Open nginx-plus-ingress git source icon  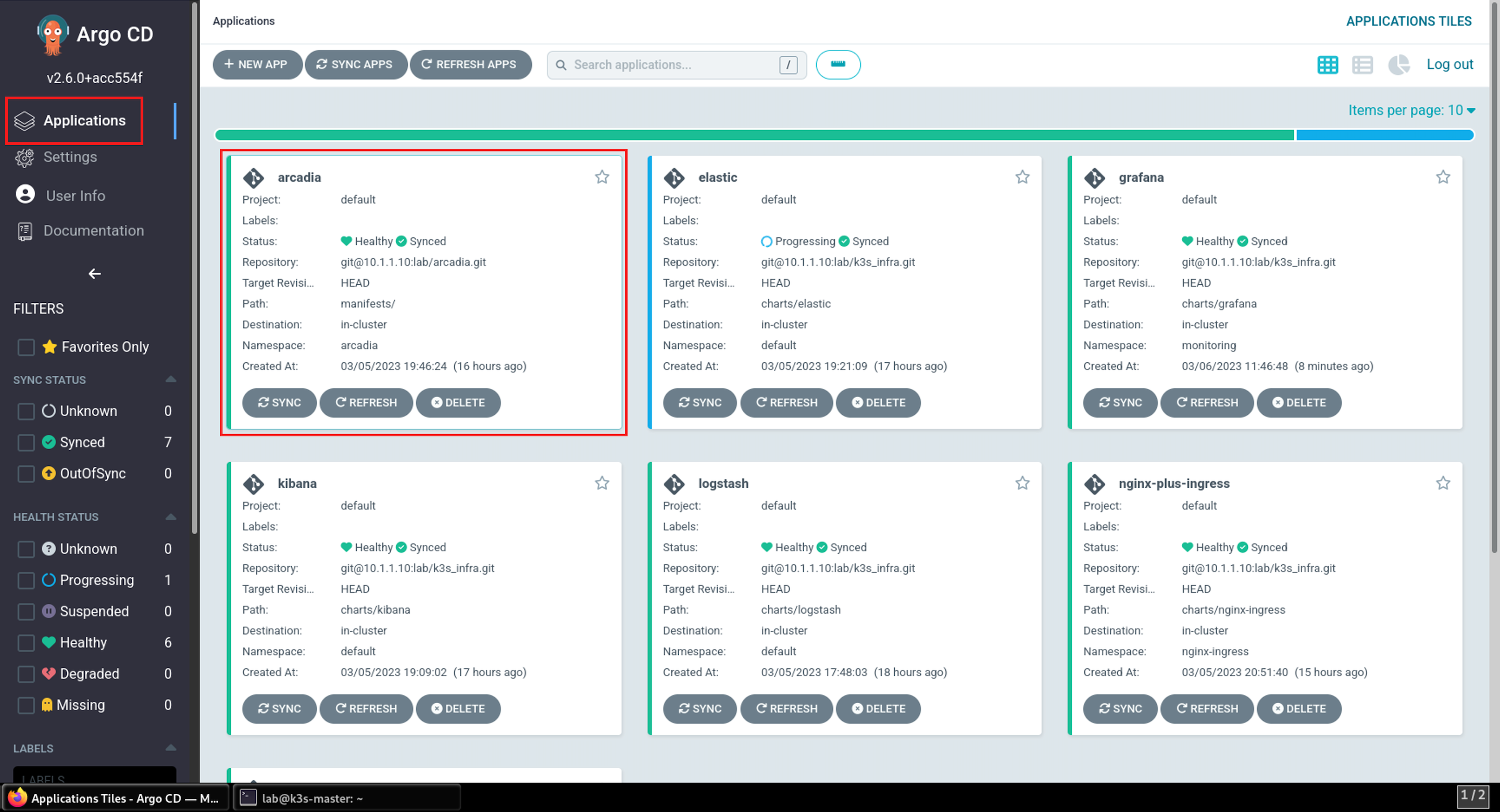point(1094,484)
